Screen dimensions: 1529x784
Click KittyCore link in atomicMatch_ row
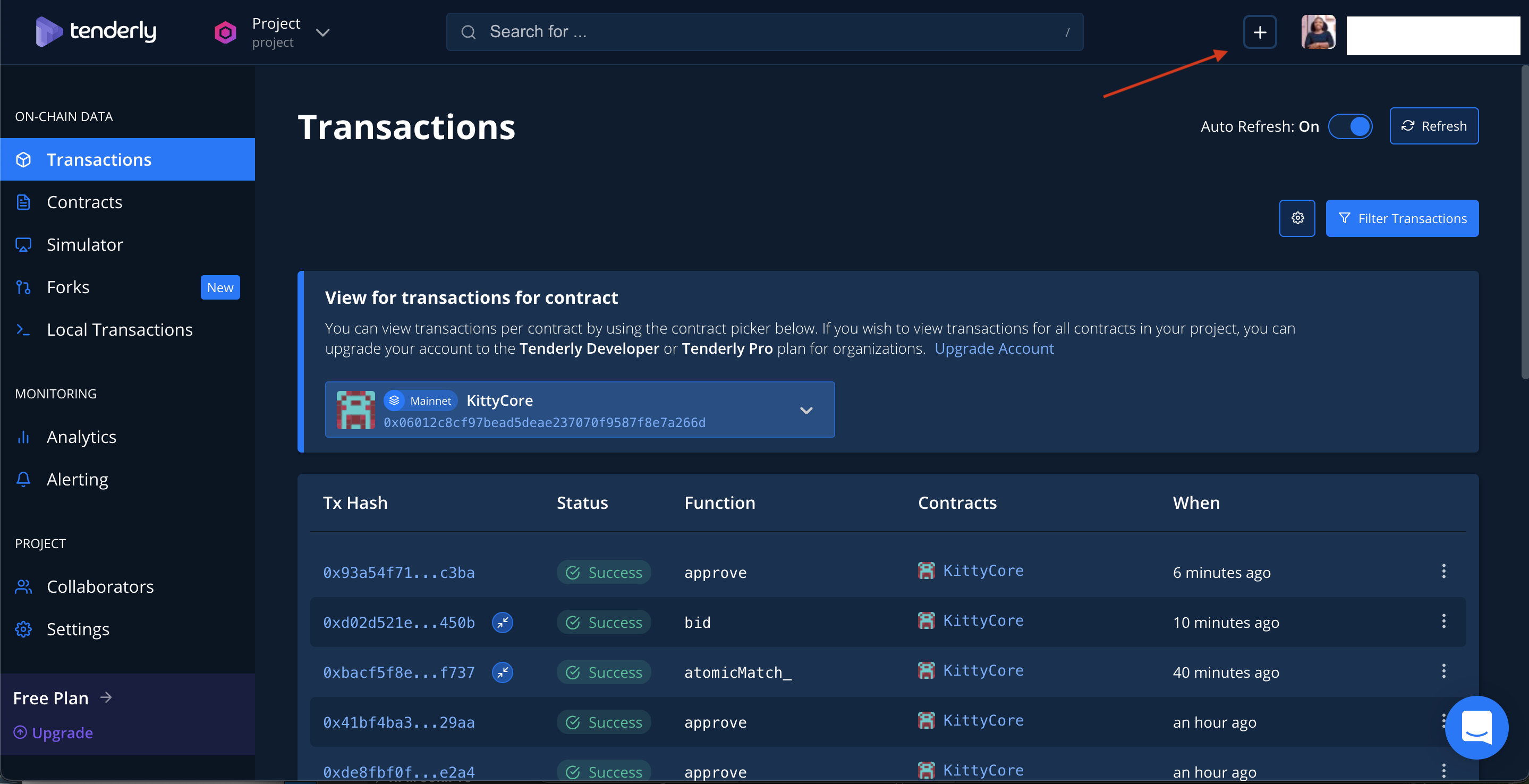click(983, 670)
